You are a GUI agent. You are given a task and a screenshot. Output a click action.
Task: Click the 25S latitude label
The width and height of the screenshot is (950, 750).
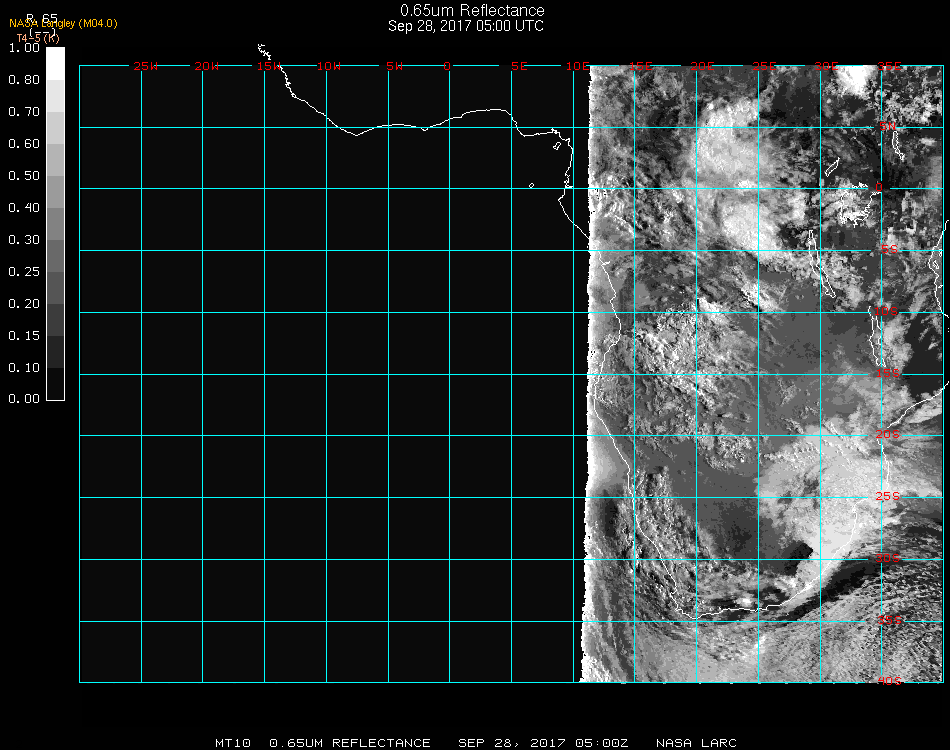888,496
